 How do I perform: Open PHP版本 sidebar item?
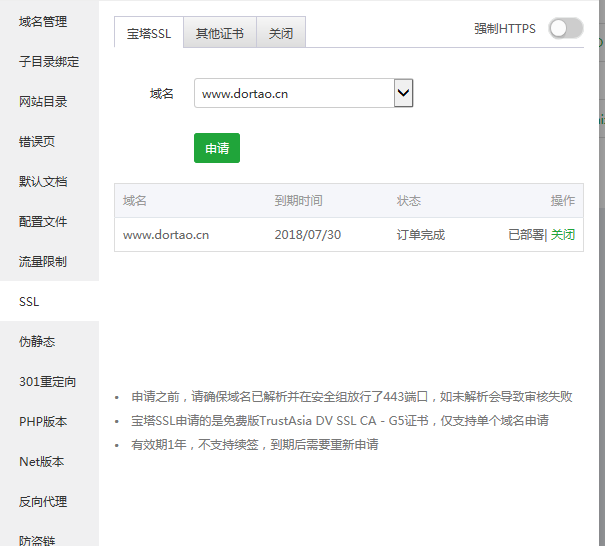[43, 422]
